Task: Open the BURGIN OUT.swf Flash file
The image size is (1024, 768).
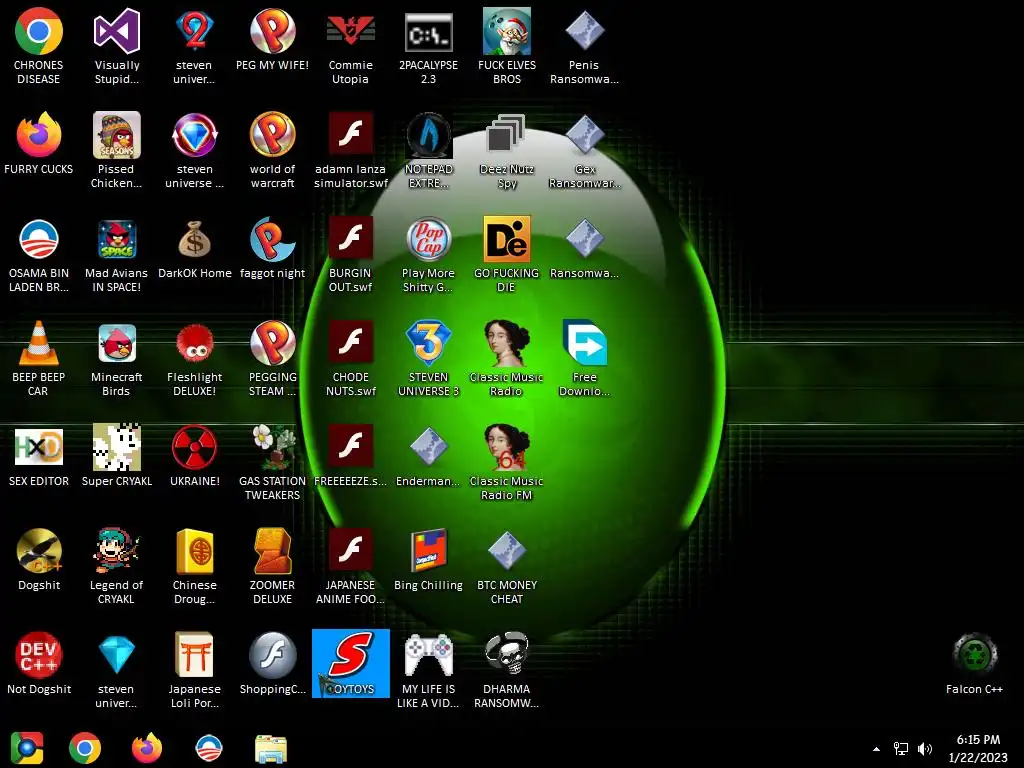Action: (x=351, y=238)
